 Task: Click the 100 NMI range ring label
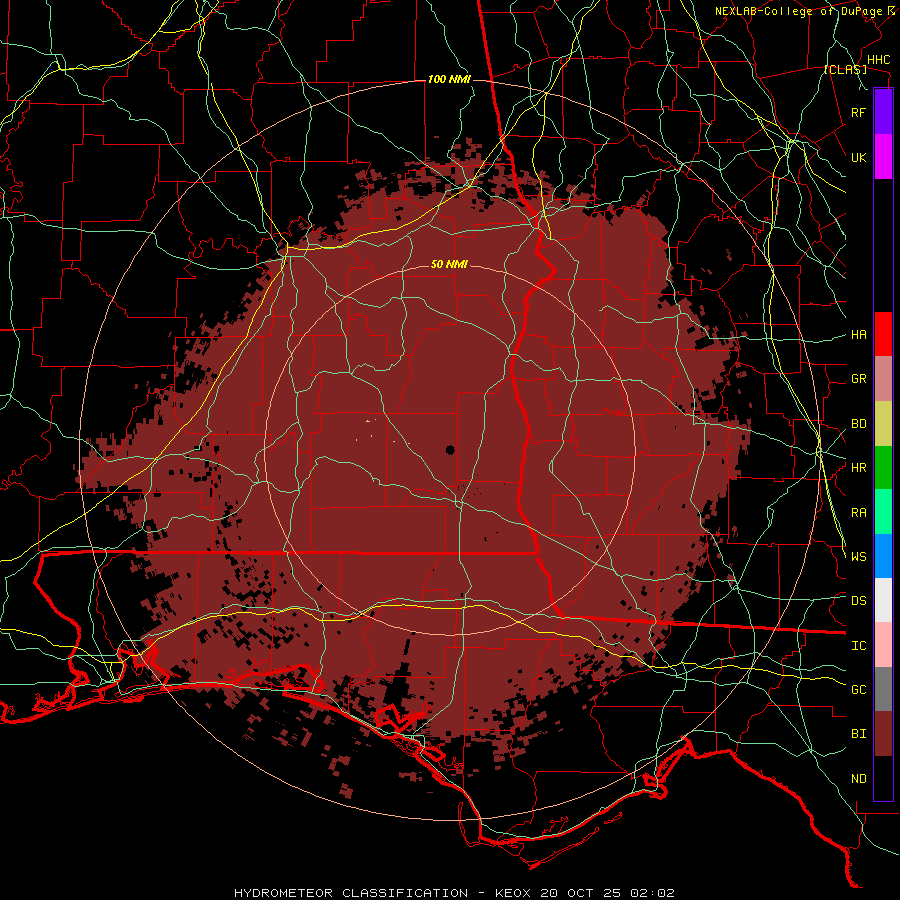coord(449,79)
